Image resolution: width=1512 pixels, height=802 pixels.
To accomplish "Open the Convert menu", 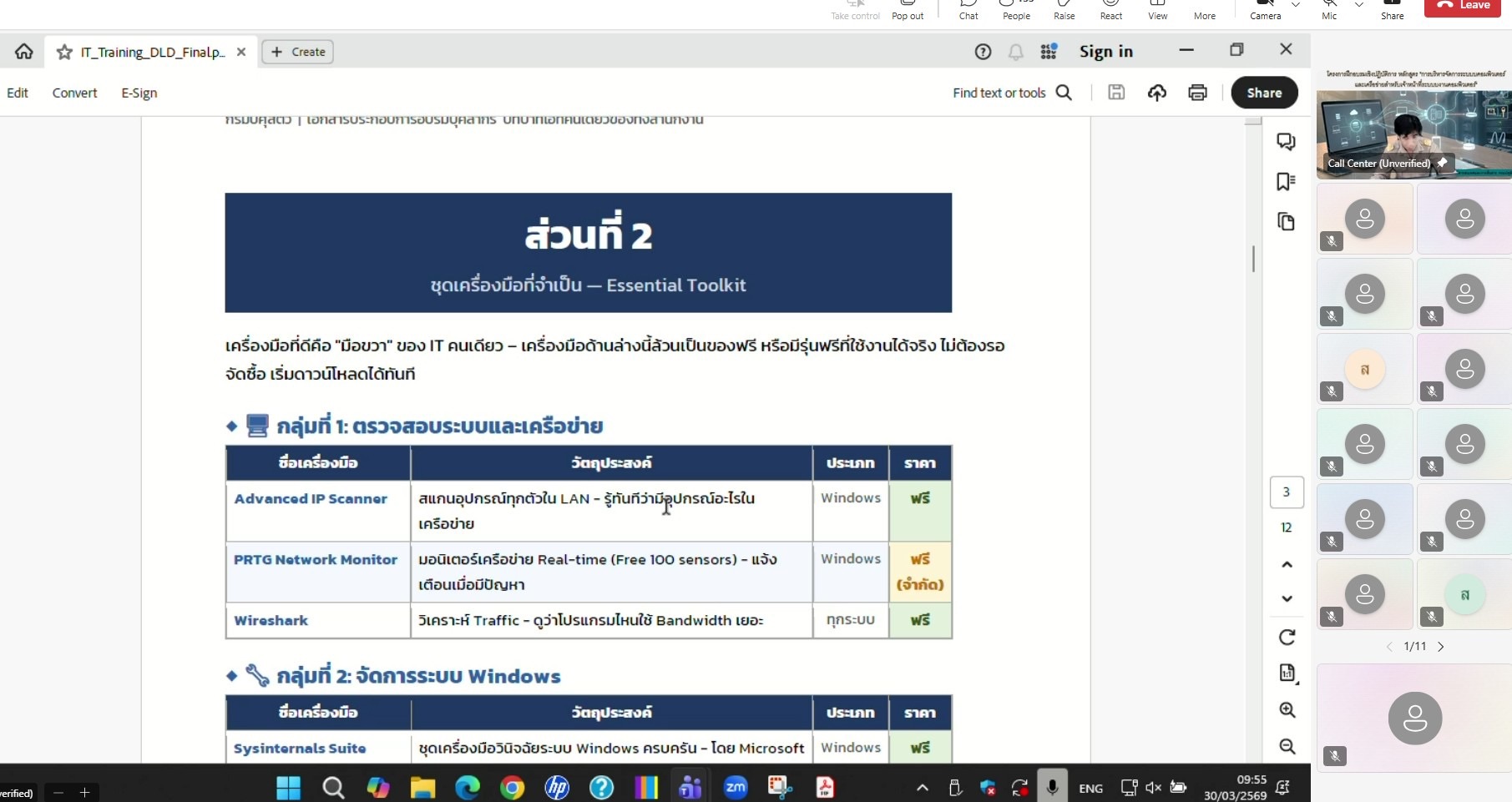I will tap(74, 93).
